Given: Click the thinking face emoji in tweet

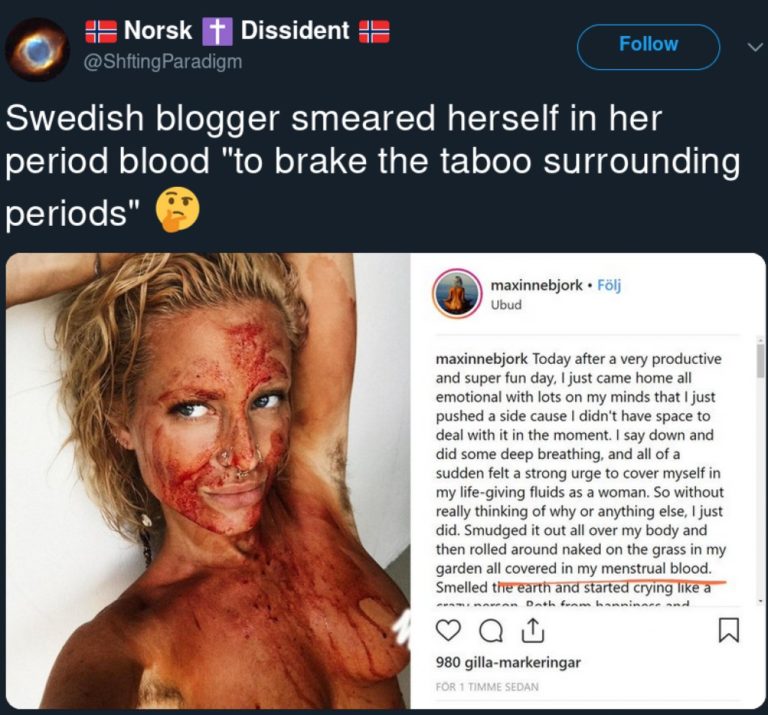Looking at the screenshot, I should tap(177, 209).
